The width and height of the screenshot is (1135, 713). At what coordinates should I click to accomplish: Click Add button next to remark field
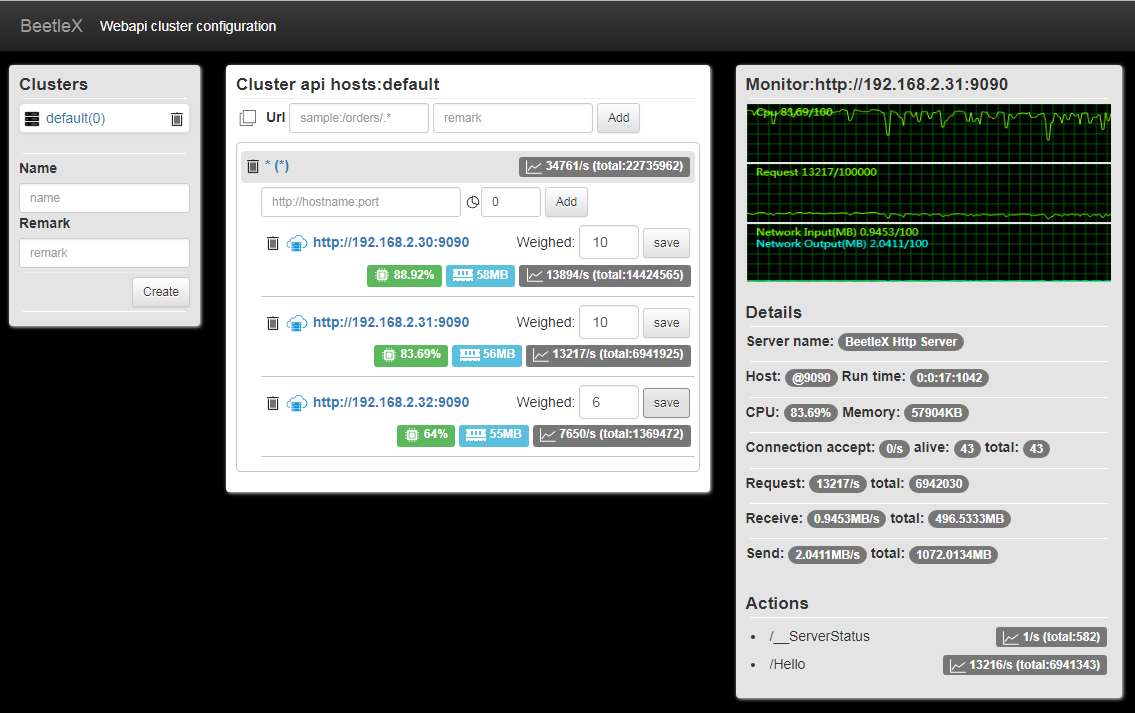tap(618, 118)
